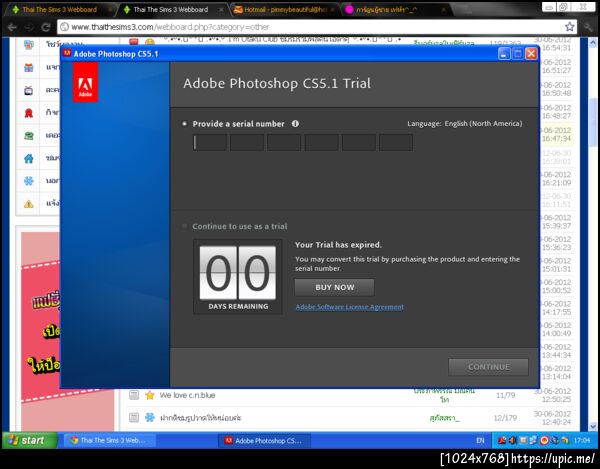Click the 16:21:09 timestamp
Image resolution: width=600 pixels, height=469 pixels.
556,183
